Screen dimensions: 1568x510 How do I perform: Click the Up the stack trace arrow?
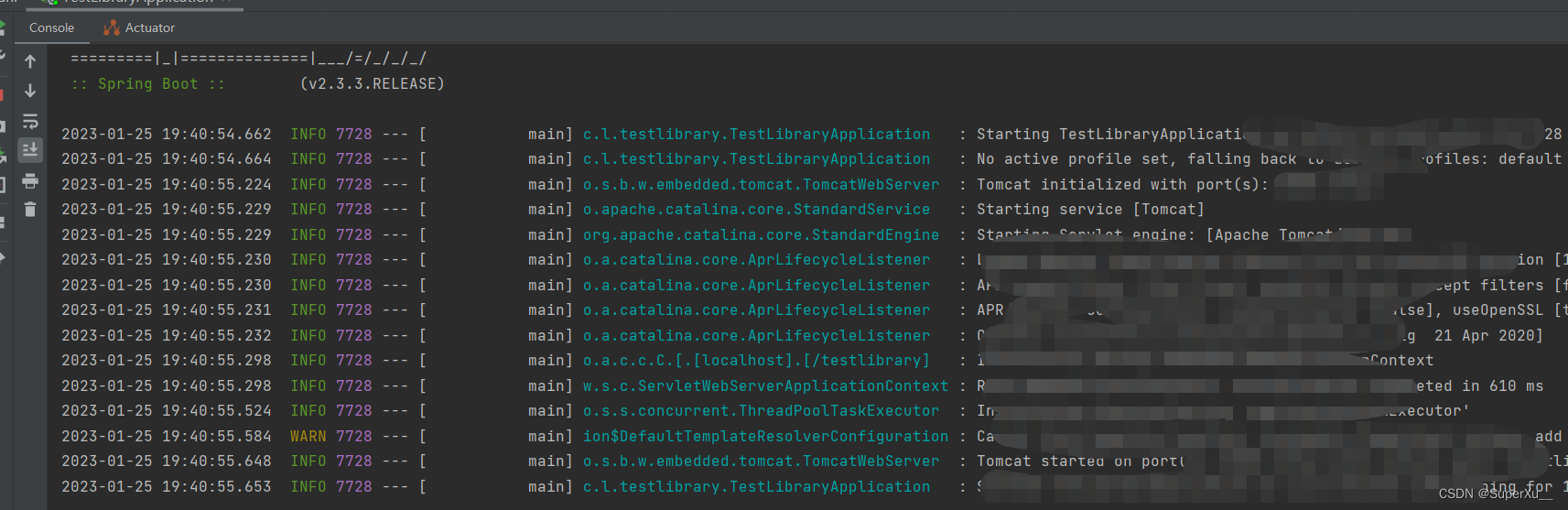click(30, 61)
